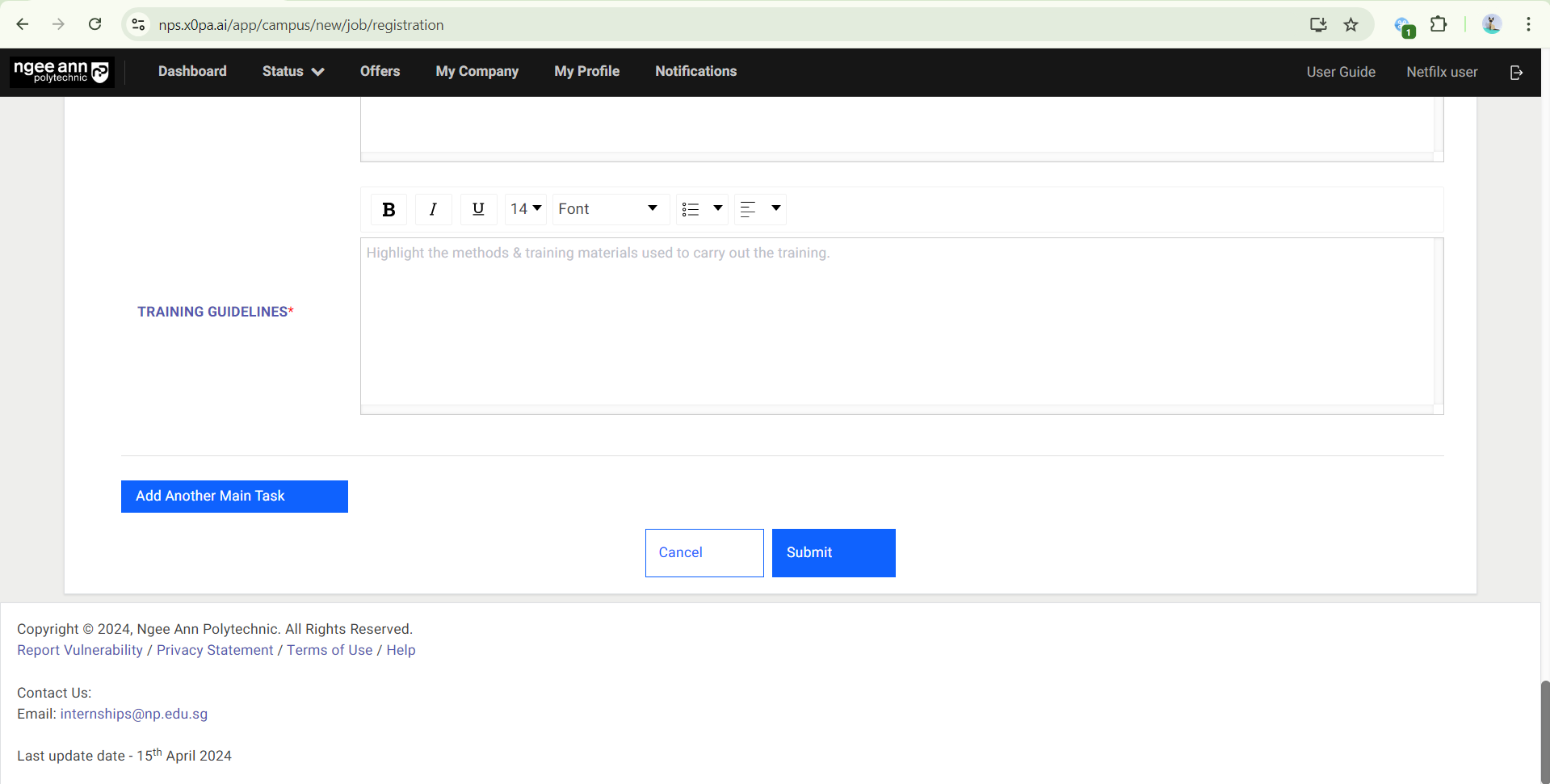Toggle italic formatting in the editor toolbar
Viewport: 1550px width, 784px height.
coord(433,209)
